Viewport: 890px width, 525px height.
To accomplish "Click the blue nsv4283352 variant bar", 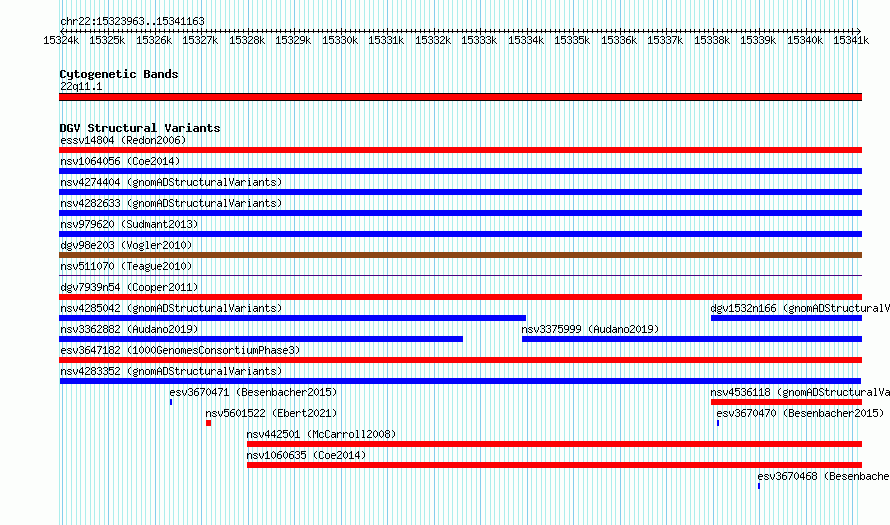I will click(x=460, y=381).
